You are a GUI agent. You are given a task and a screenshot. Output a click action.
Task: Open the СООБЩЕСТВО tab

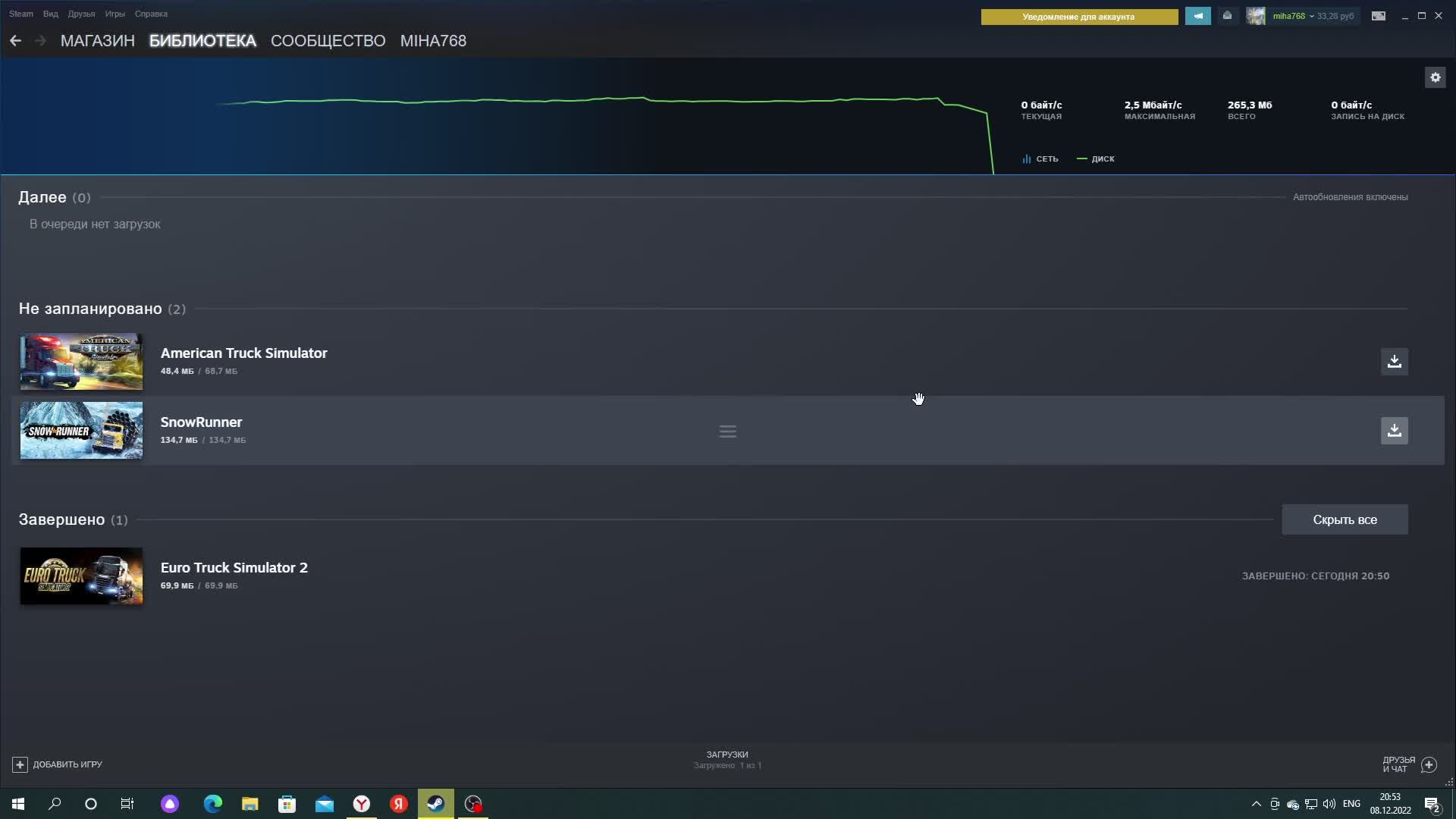coord(328,41)
